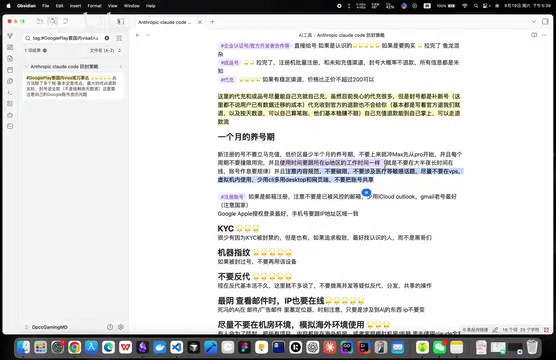The image size is (556, 360).
Task: Toggle the right sidebar panel icon
Action: pos(545,22)
